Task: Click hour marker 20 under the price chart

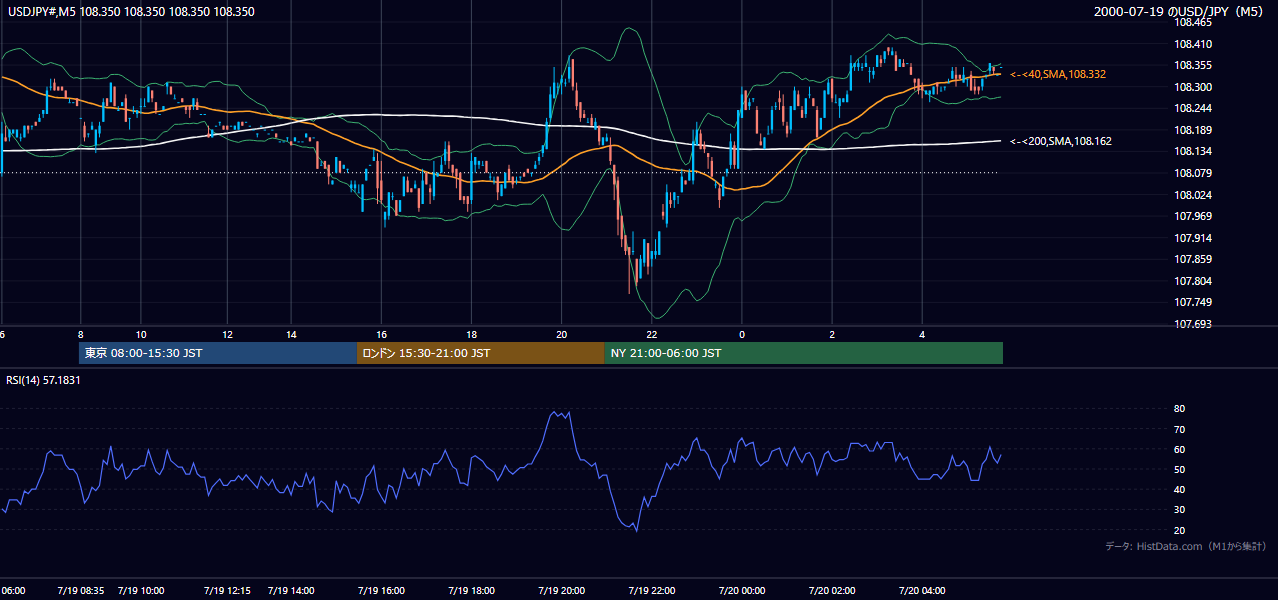Action: click(x=561, y=334)
